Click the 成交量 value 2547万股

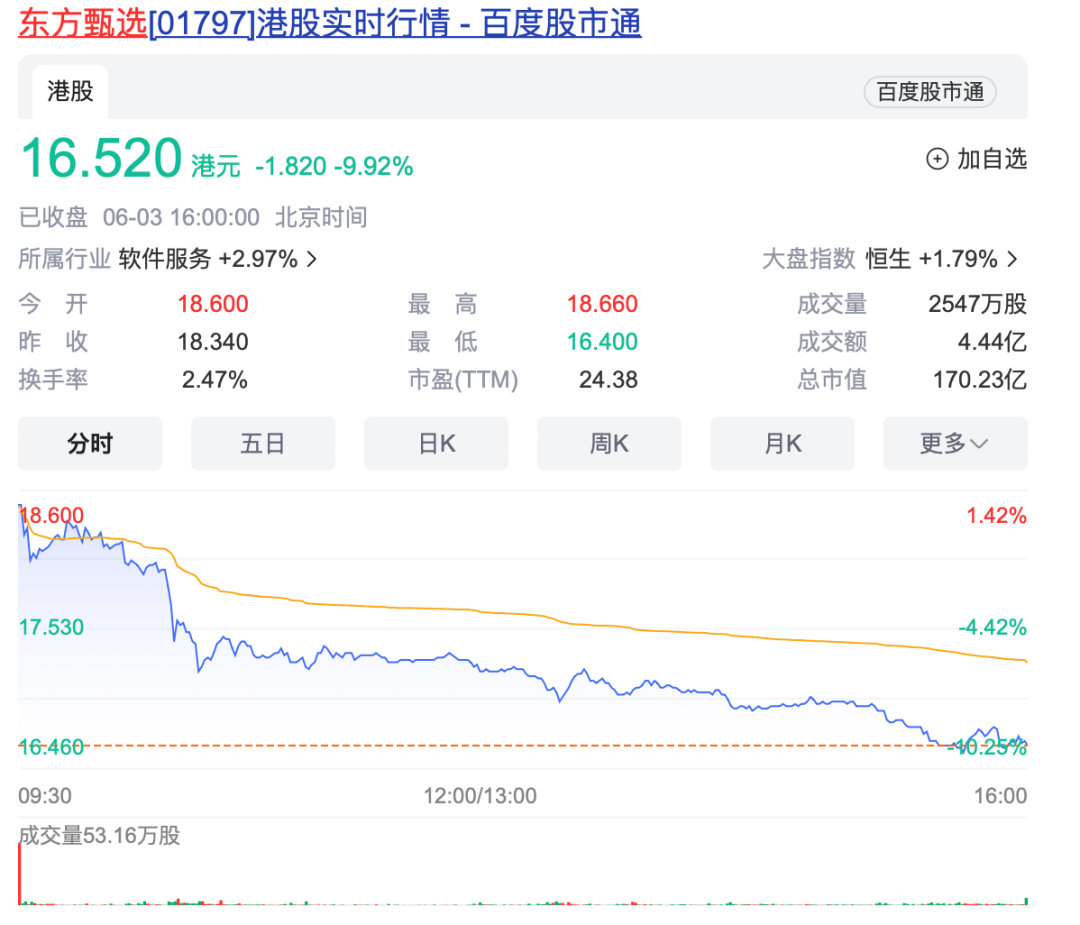pyautogui.click(x=977, y=304)
